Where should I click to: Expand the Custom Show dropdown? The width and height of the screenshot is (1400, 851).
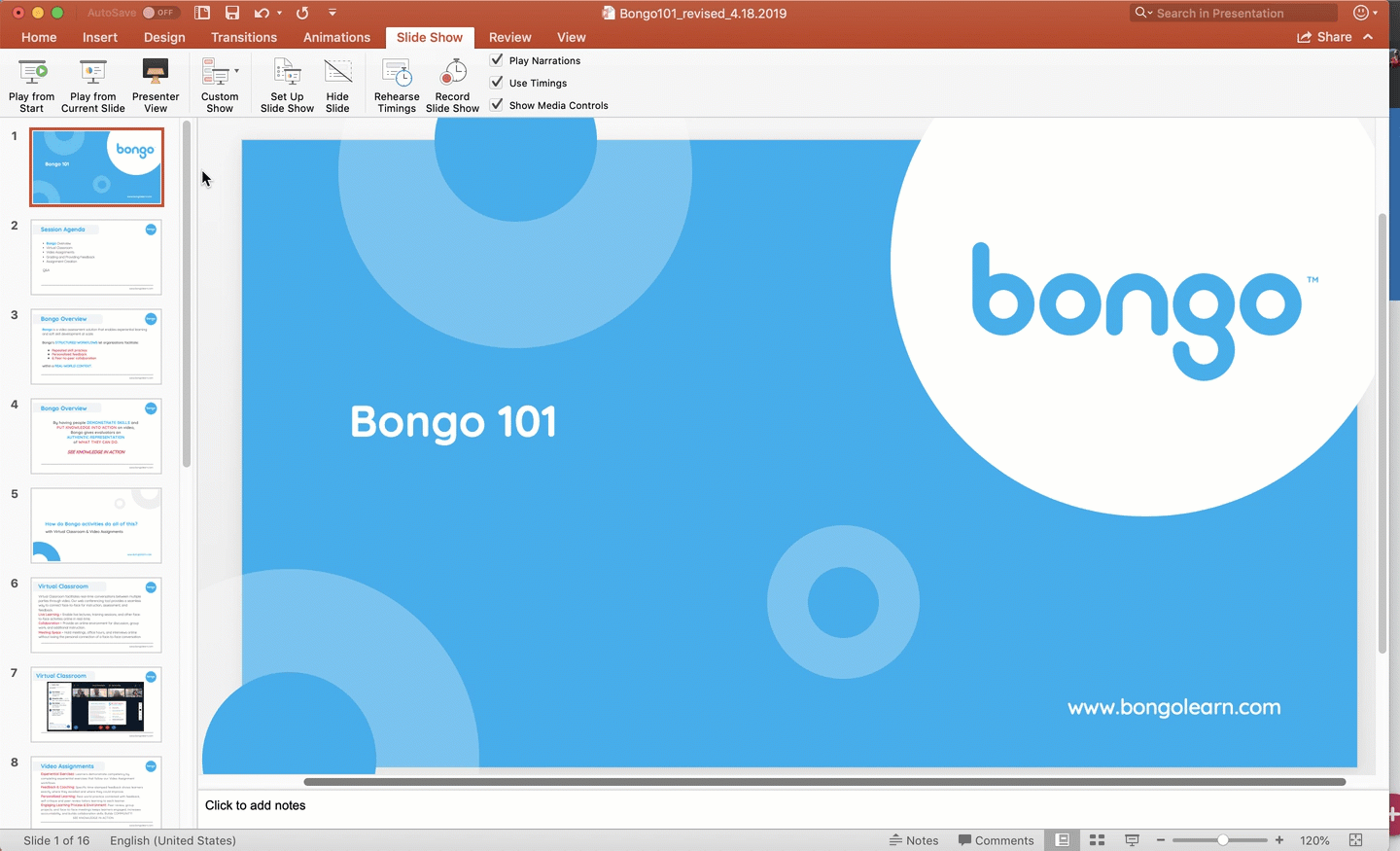[236, 71]
